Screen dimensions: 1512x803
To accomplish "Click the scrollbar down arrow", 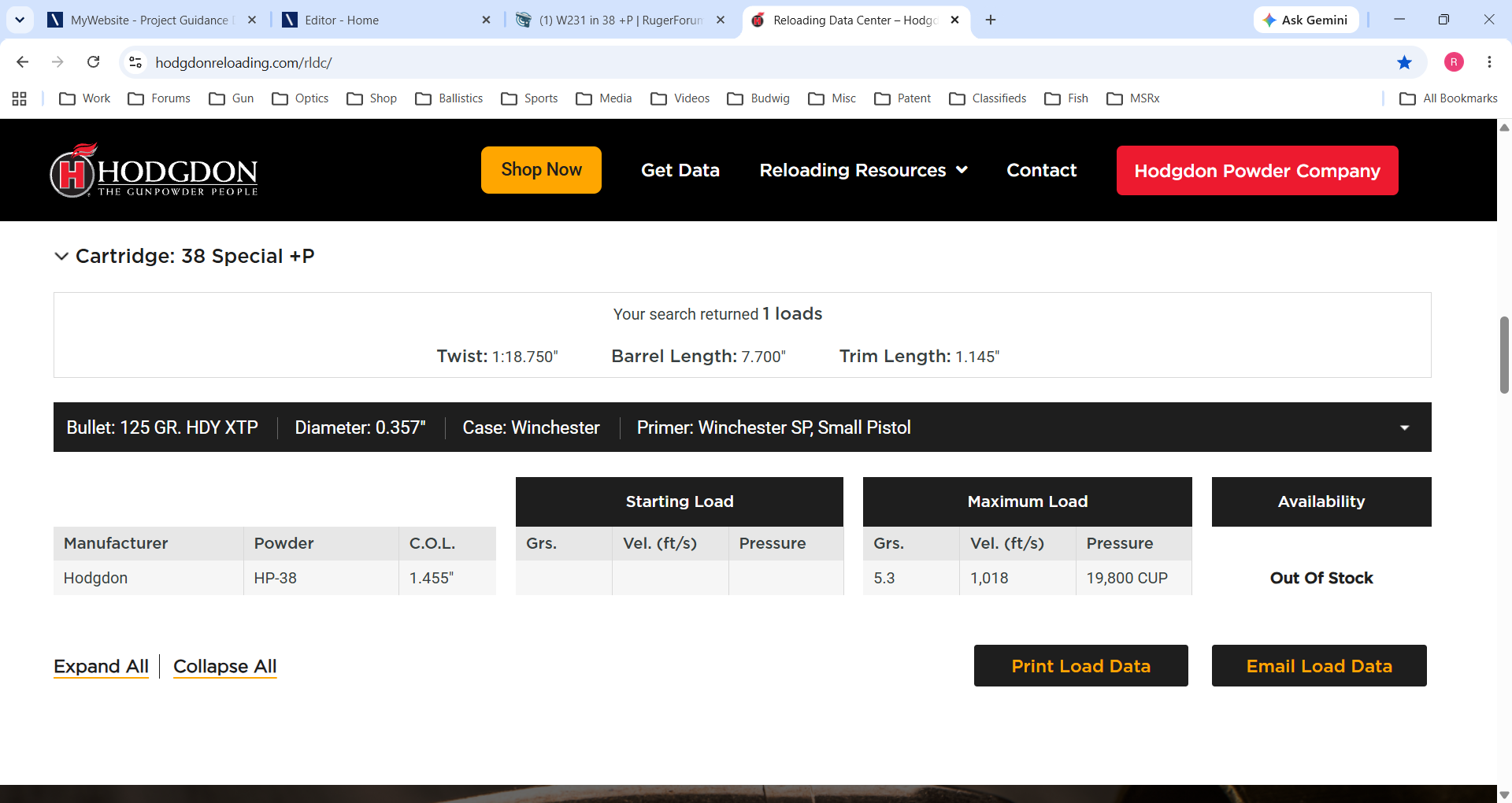I will pyautogui.click(x=1504, y=794).
